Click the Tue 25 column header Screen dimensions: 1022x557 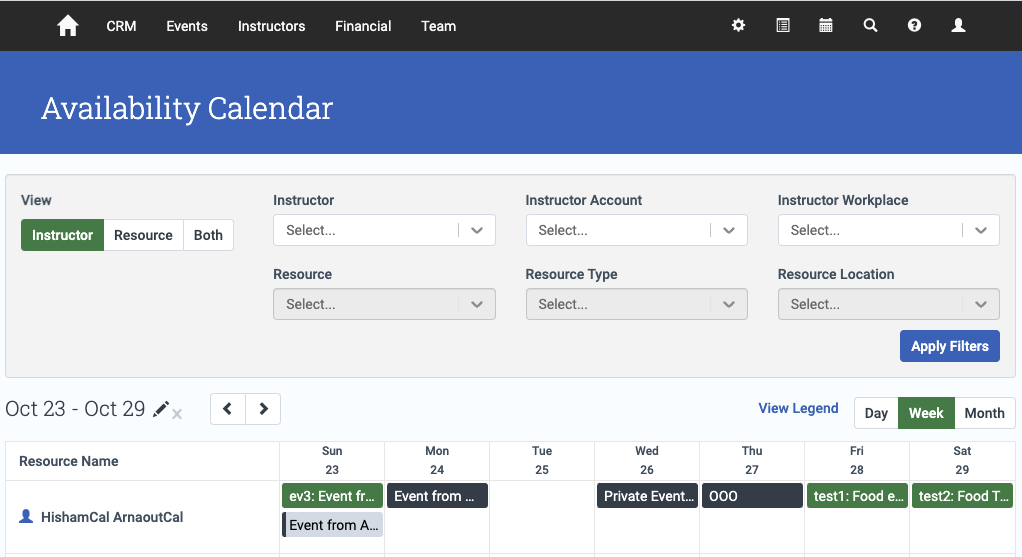click(x=542, y=461)
